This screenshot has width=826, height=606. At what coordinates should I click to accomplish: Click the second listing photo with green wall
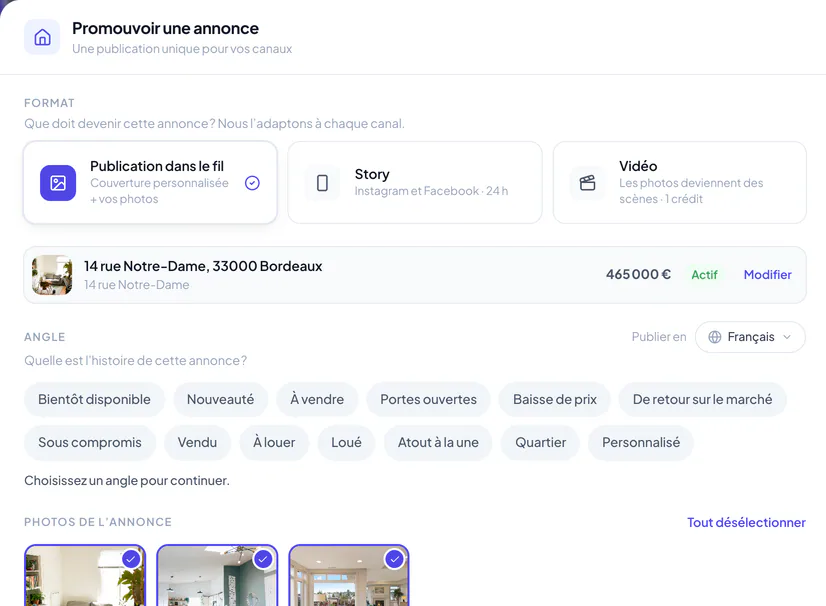click(217, 575)
